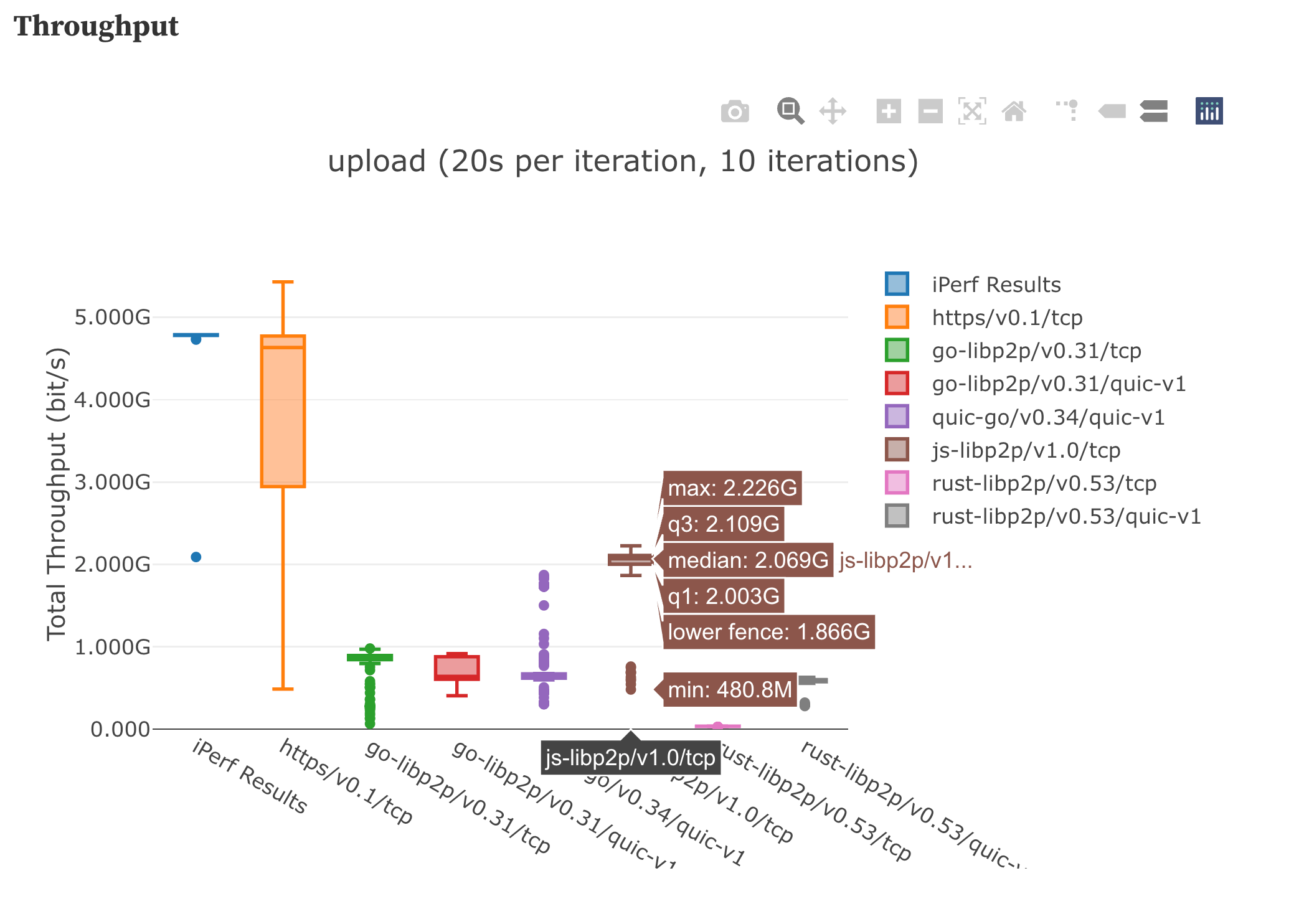Click the median: 2.069G tooltip label
Image resolution: width=1304 pixels, height=924 pixels.
click(747, 560)
